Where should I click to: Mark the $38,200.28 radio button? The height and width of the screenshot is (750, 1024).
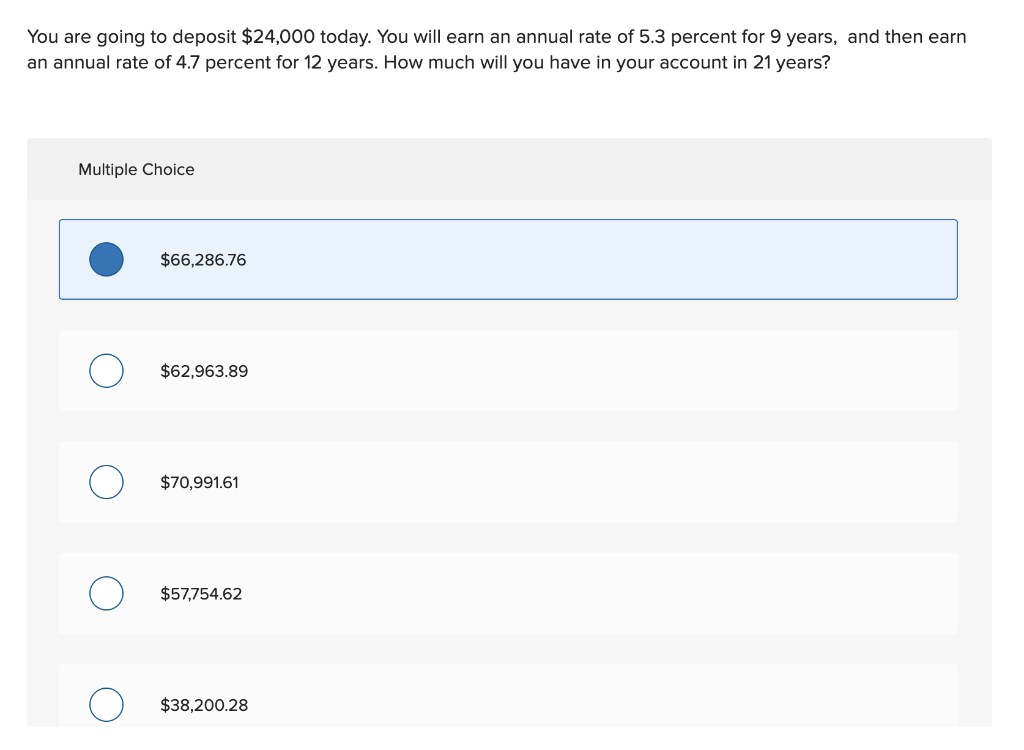106,704
